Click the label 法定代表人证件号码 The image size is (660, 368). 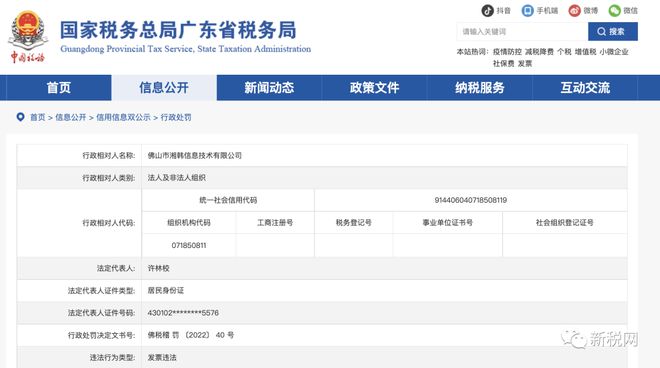(x=101, y=313)
